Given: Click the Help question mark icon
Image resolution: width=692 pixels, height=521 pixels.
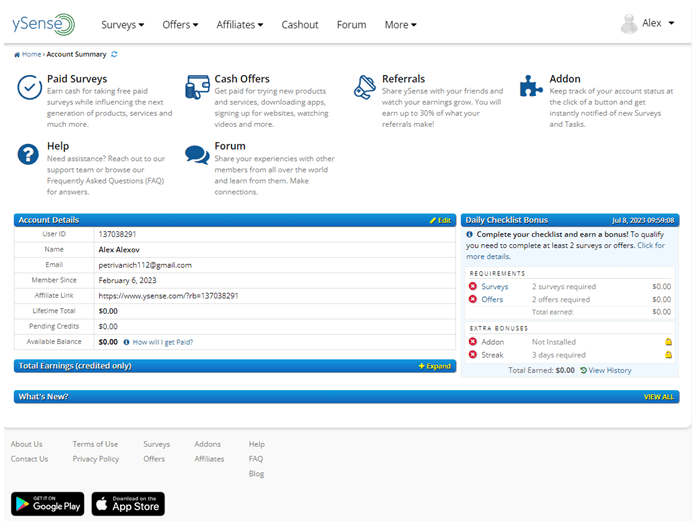Looking at the screenshot, I should (x=28, y=154).
